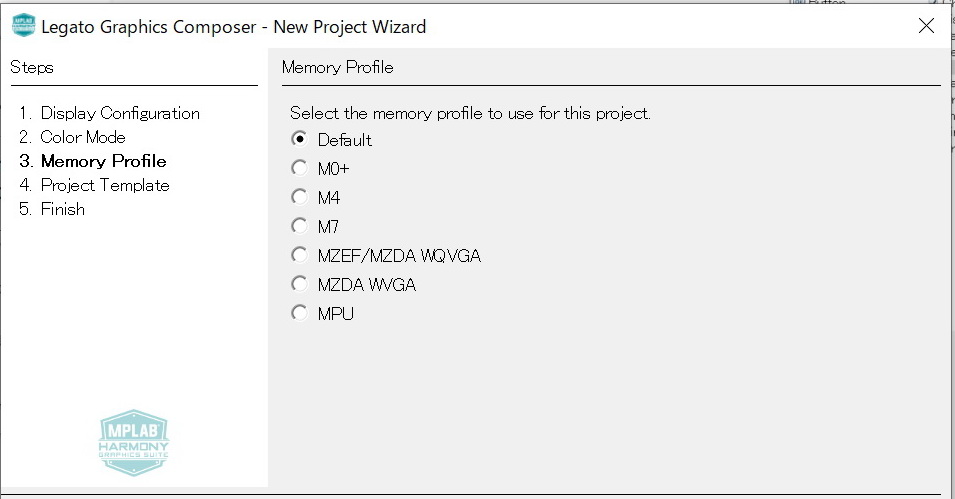Jump to the Color Mode step
955x499 pixels.
coord(83,137)
